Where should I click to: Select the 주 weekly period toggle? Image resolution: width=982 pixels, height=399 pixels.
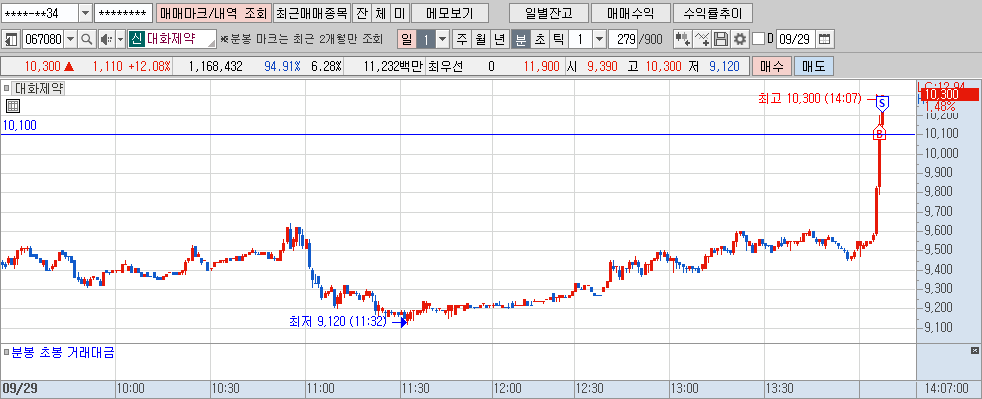click(x=462, y=39)
